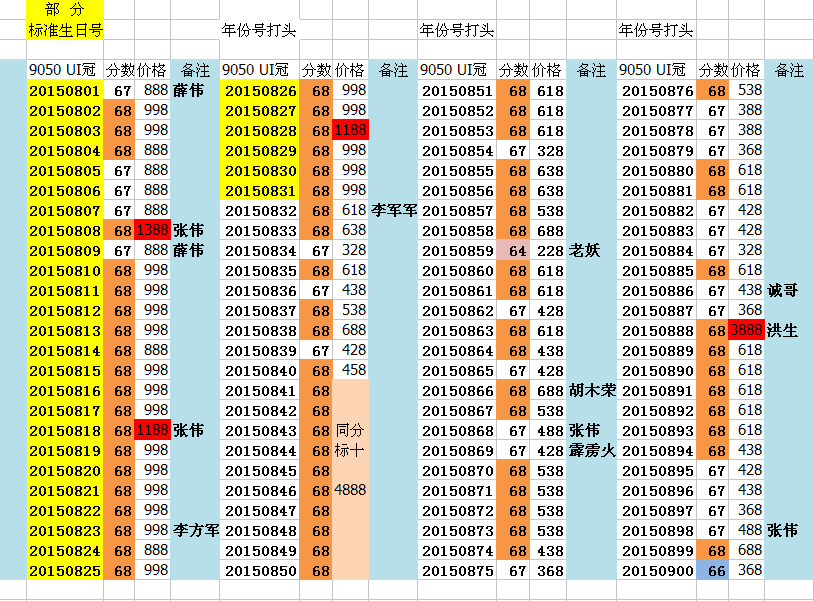Select serial number cell 20150850
Screen dimensions: 814x601
[x=260, y=570]
